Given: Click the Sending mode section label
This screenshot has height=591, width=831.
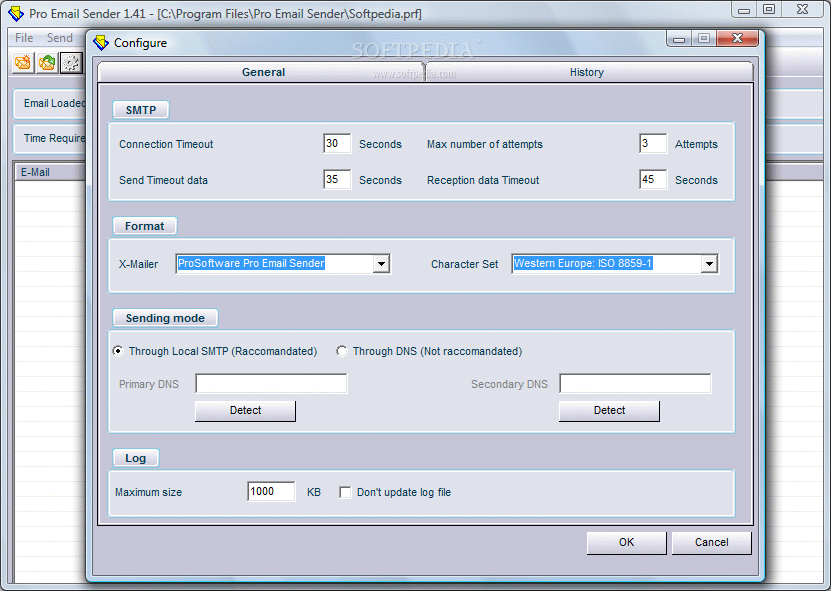Looking at the screenshot, I should 165,318.
